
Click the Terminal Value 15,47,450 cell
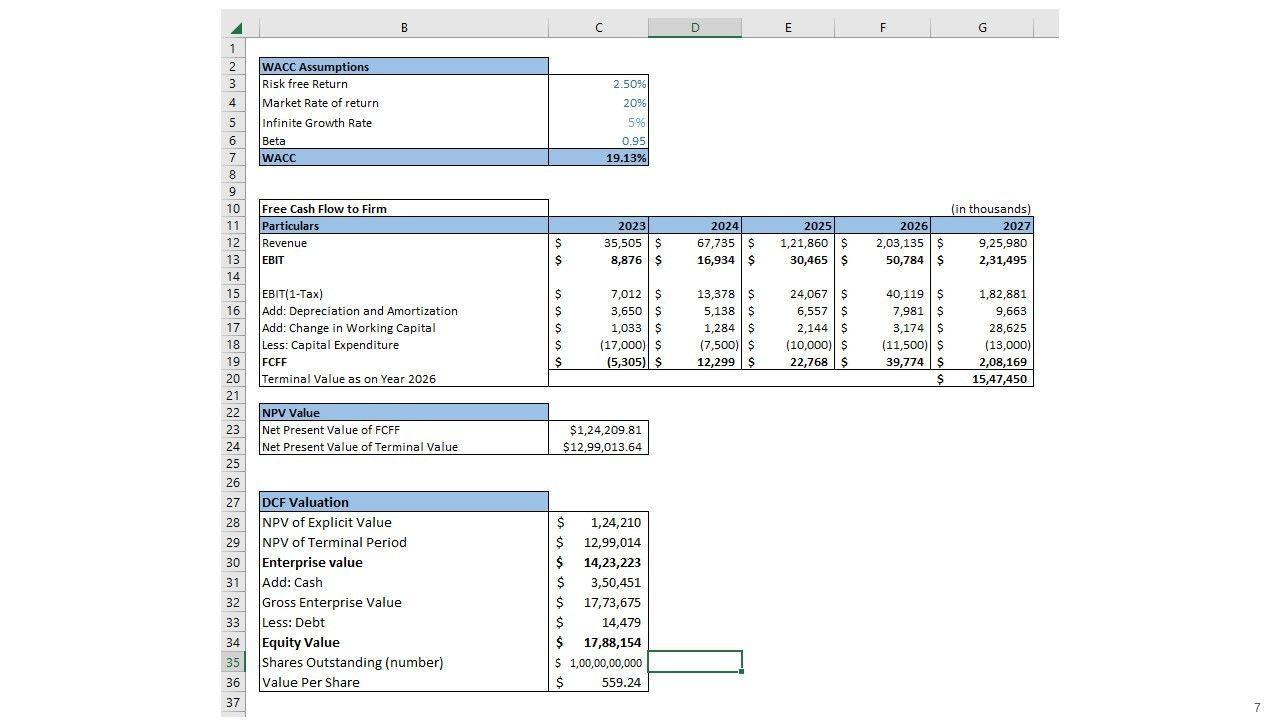982,379
